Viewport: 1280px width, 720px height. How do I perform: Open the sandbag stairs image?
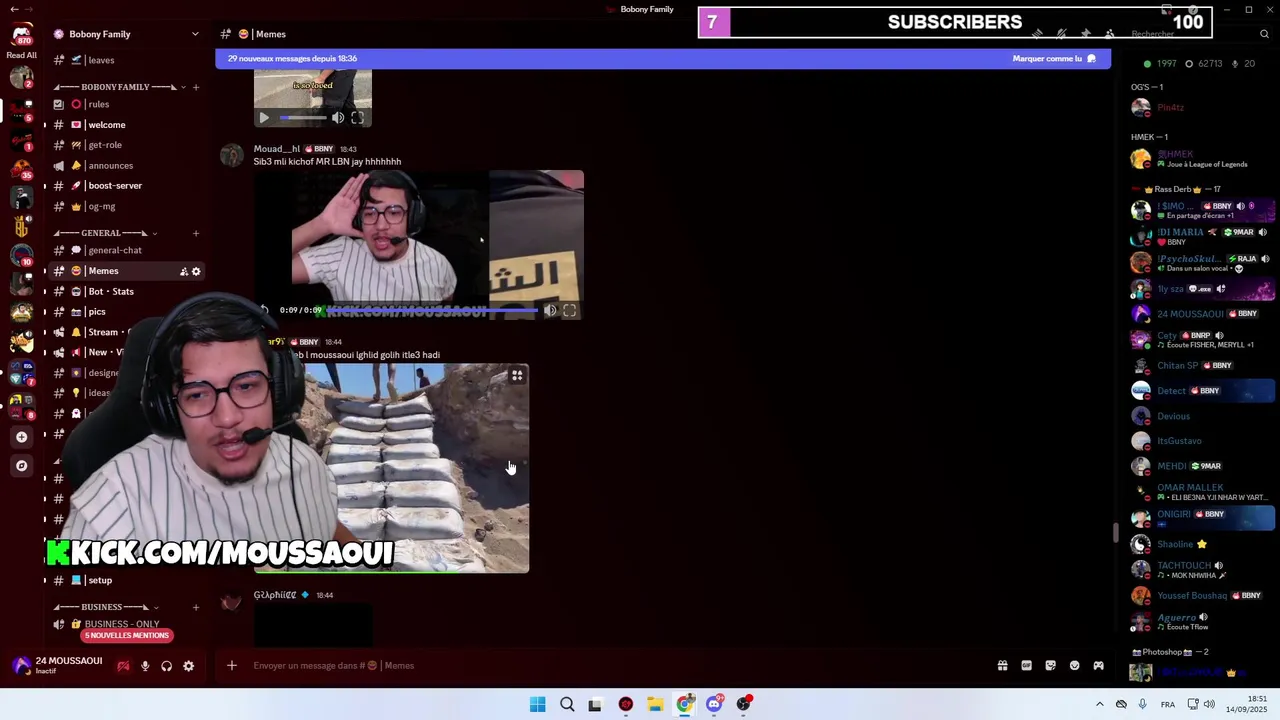tap(391, 468)
